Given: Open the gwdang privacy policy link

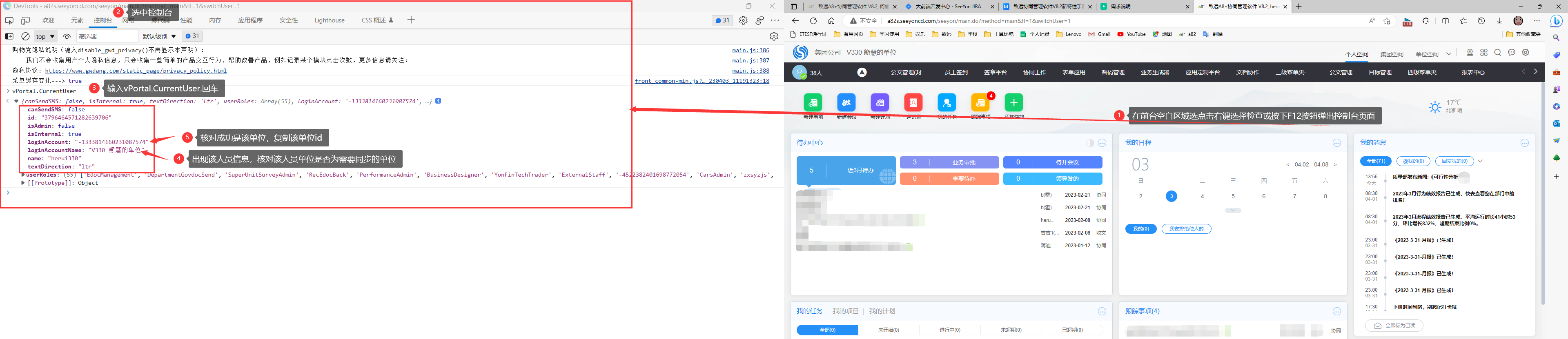Looking at the screenshot, I should [136, 71].
